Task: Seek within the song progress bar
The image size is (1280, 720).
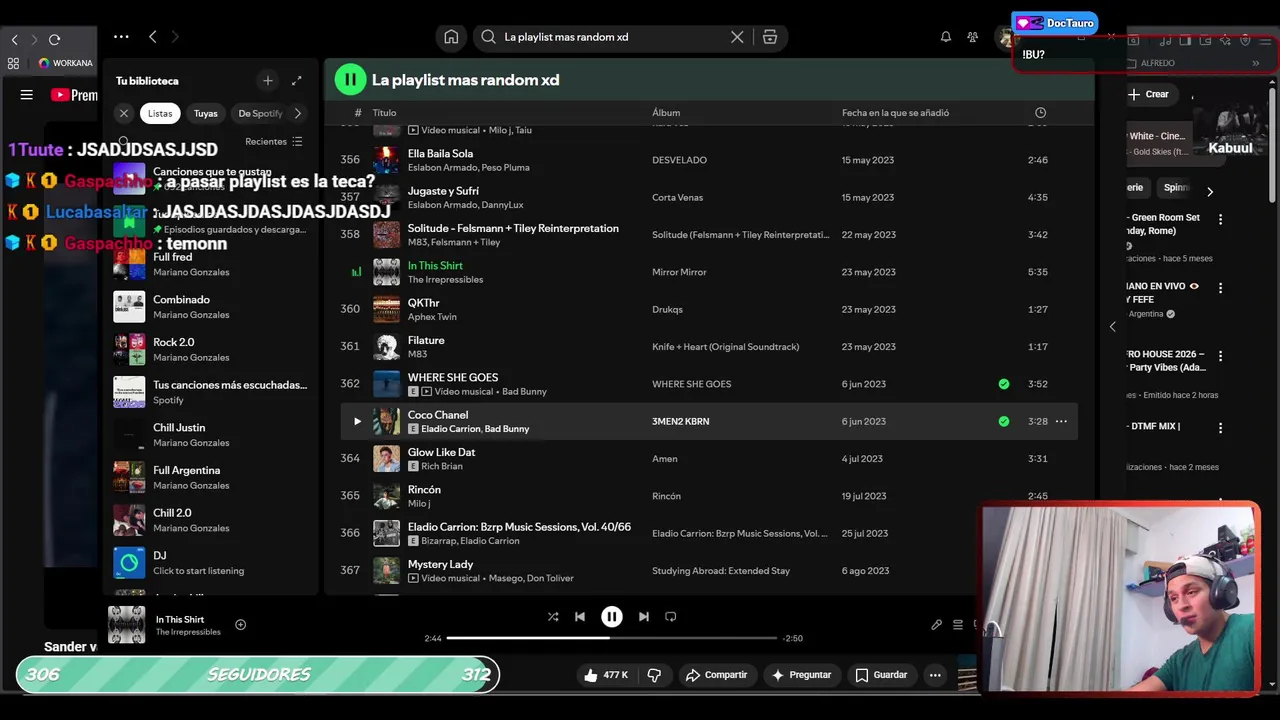Action: pos(611,638)
